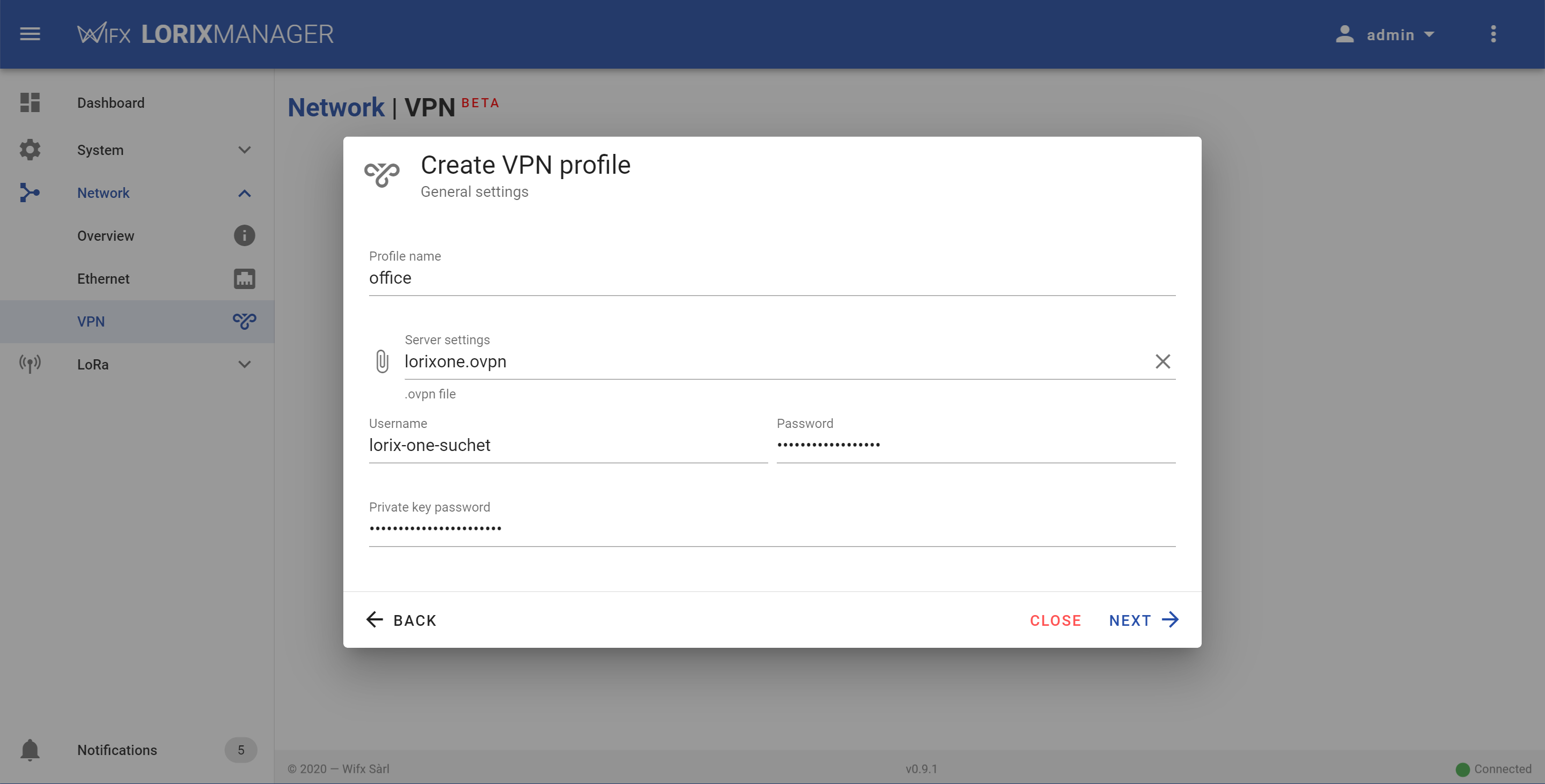Click the paperclip attach file icon

point(382,361)
